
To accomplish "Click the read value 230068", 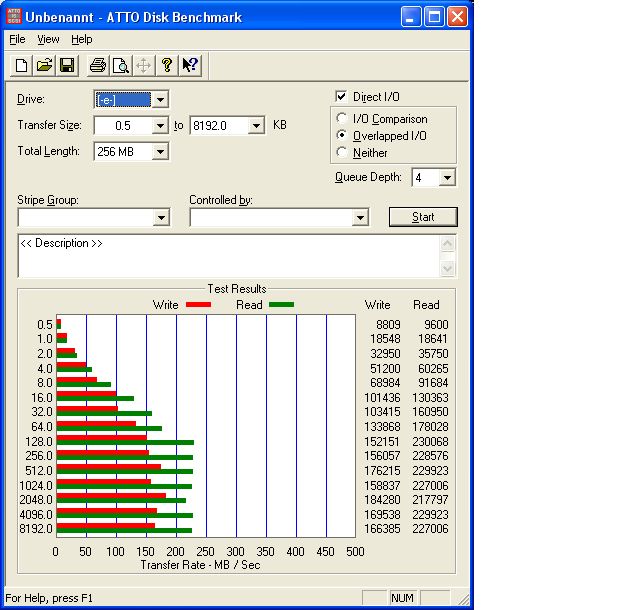I will tap(430, 442).
